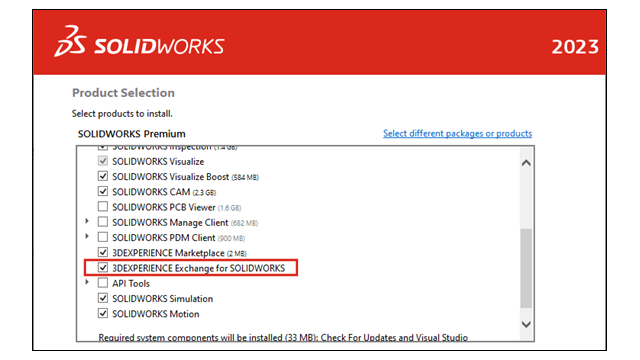Click the SOLIDWORKS logo in the banner
Screen dimensions: 640x360
(x=139, y=41)
